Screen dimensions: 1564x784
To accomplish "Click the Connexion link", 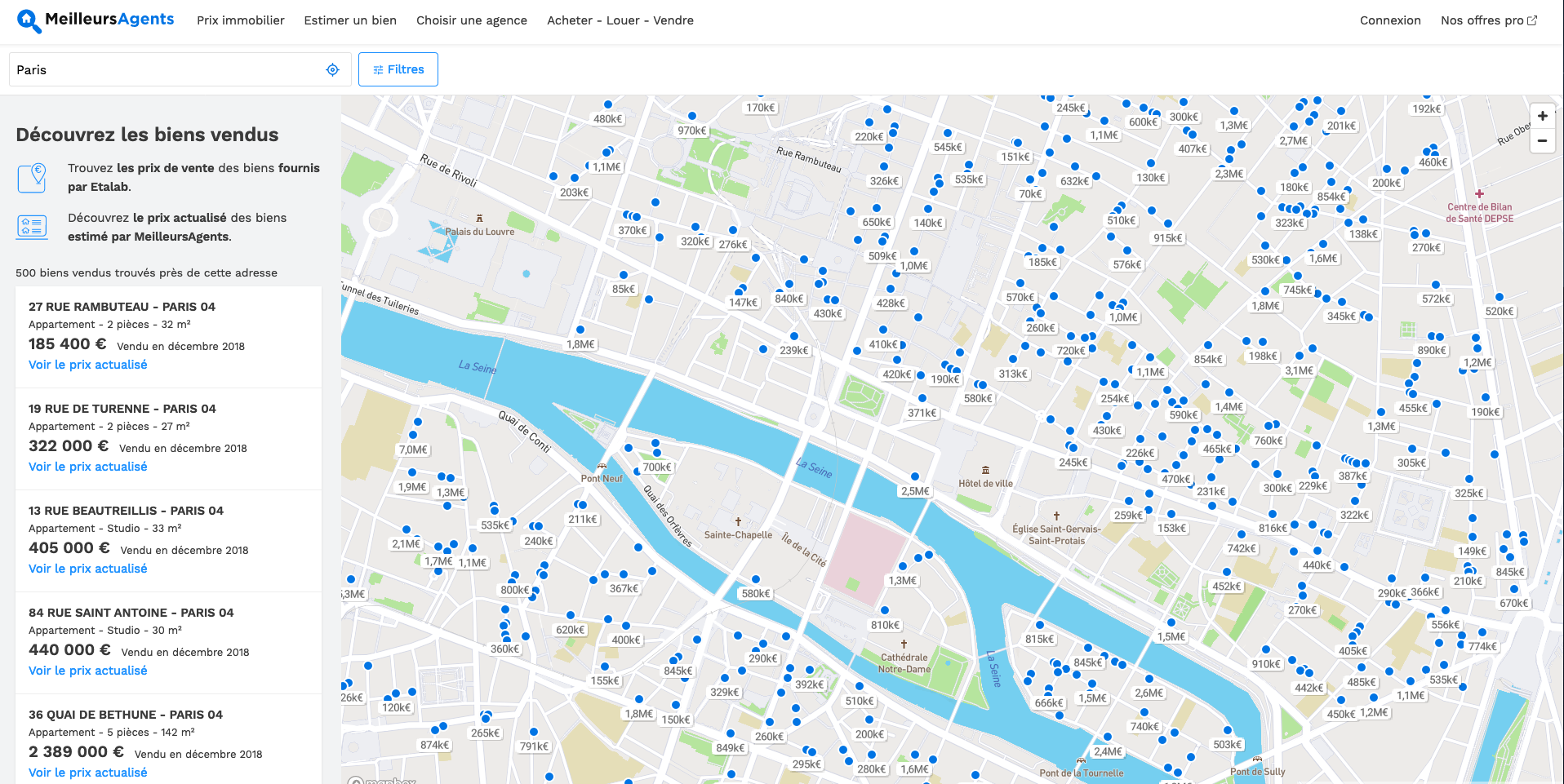I will 1390,20.
